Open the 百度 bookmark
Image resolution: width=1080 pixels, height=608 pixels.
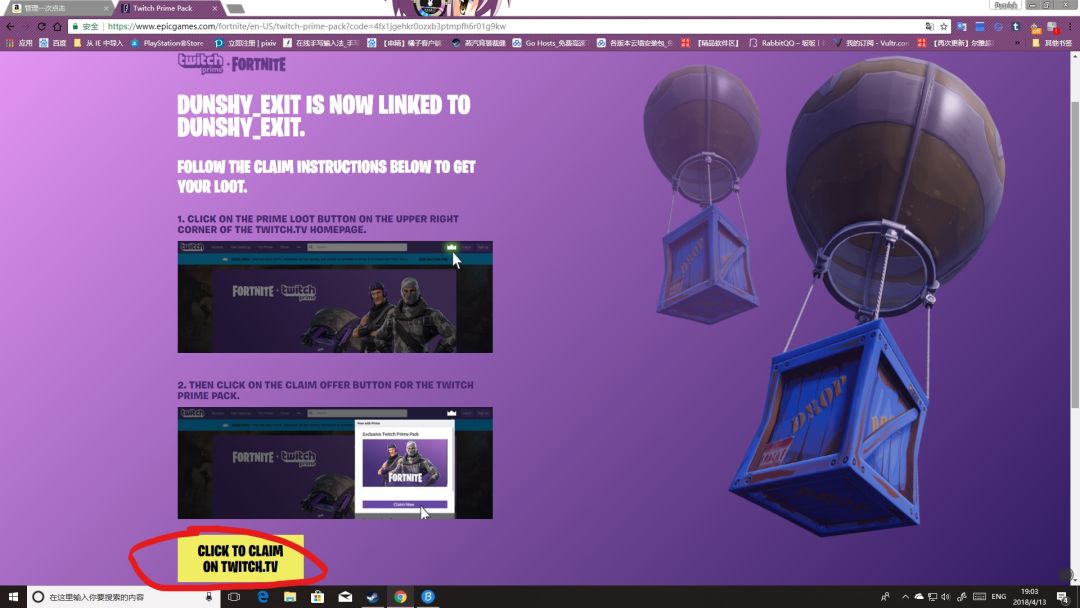[x=53, y=43]
